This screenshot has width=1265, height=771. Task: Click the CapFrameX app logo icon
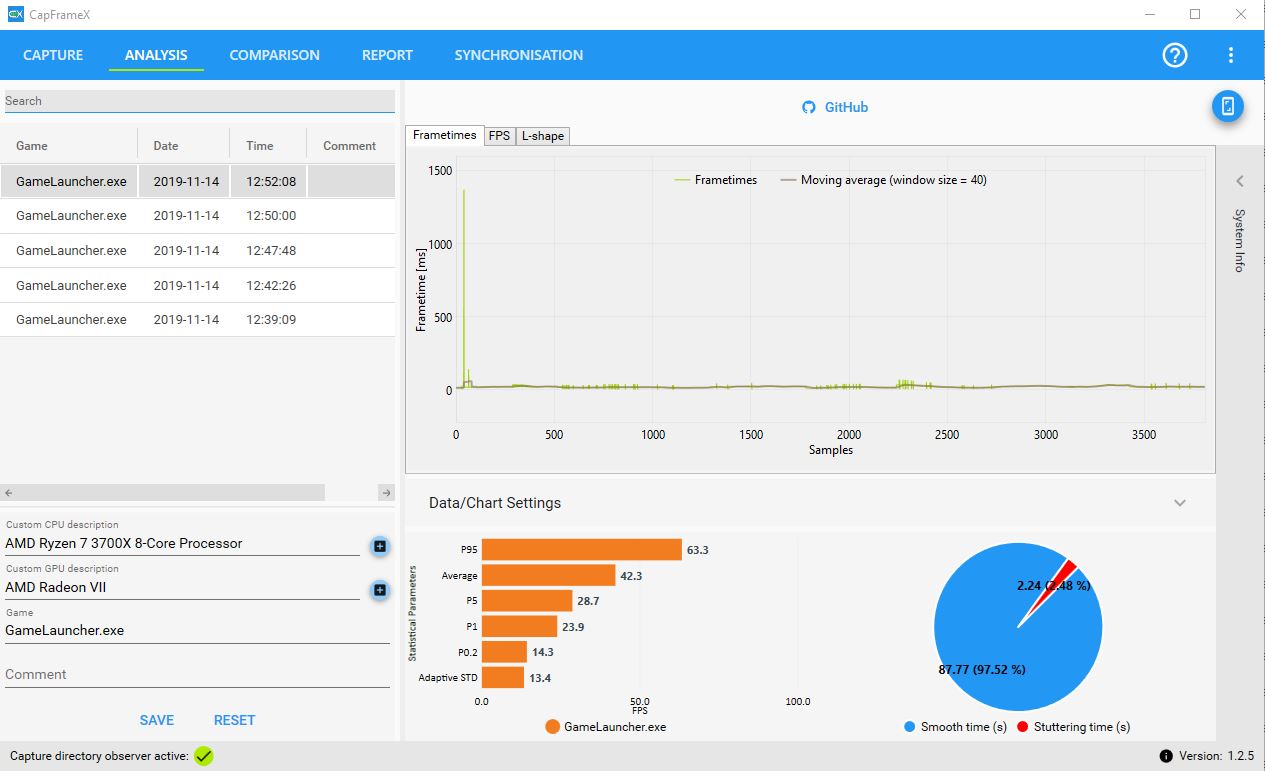pyautogui.click(x=15, y=14)
